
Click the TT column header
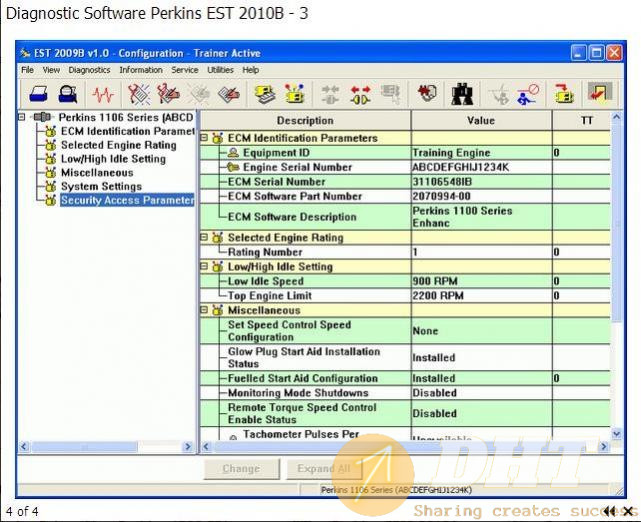pyautogui.click(x=587, y=121)
